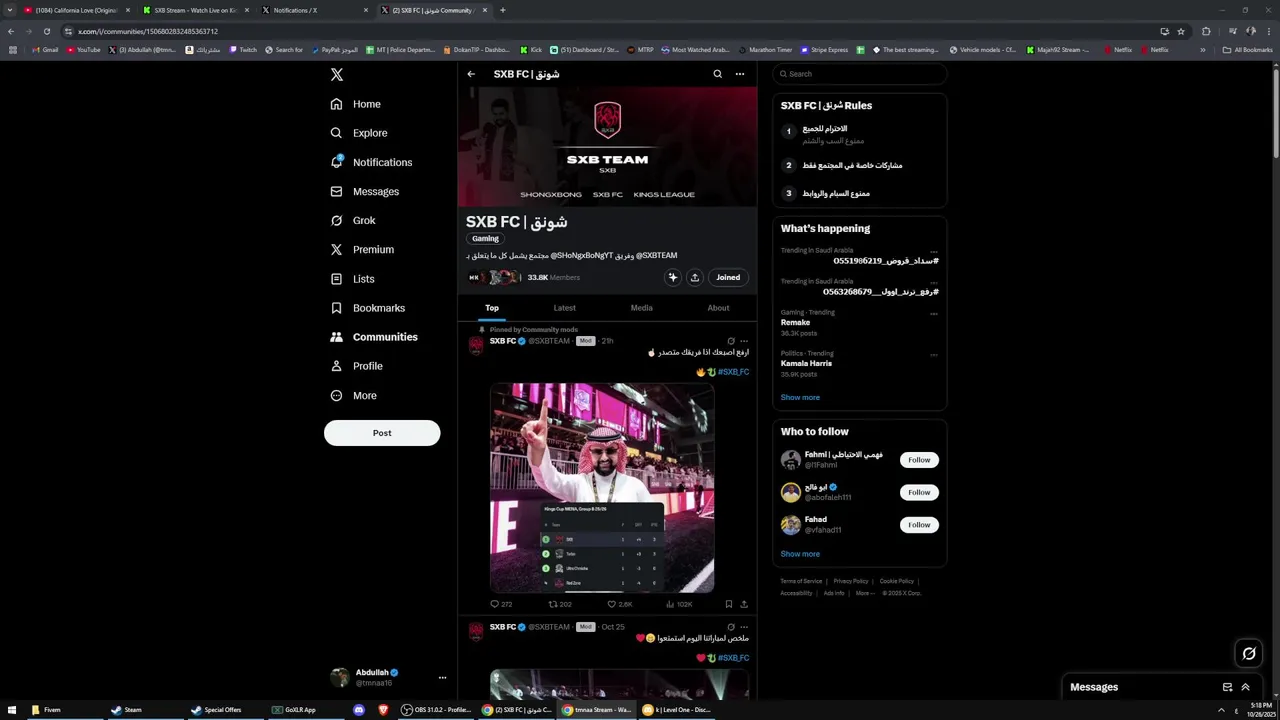Click the Grok sparkle button near Joined
This screenshot has width=1280, height=720.
tap(672, 277)
